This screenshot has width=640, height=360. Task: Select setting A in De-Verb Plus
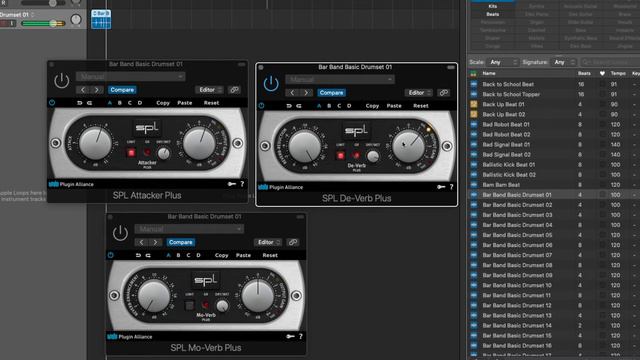(319, 106)
